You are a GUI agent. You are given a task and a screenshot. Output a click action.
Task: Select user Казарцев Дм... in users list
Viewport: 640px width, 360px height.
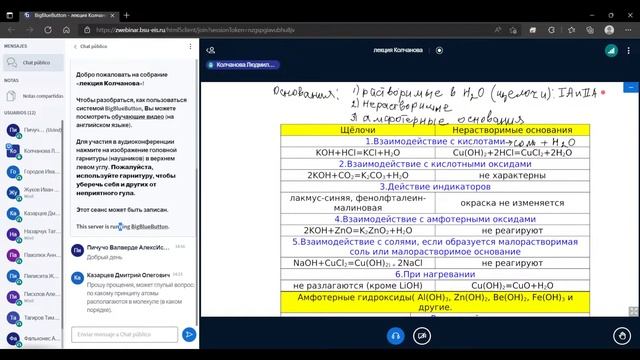pos(33,213)
